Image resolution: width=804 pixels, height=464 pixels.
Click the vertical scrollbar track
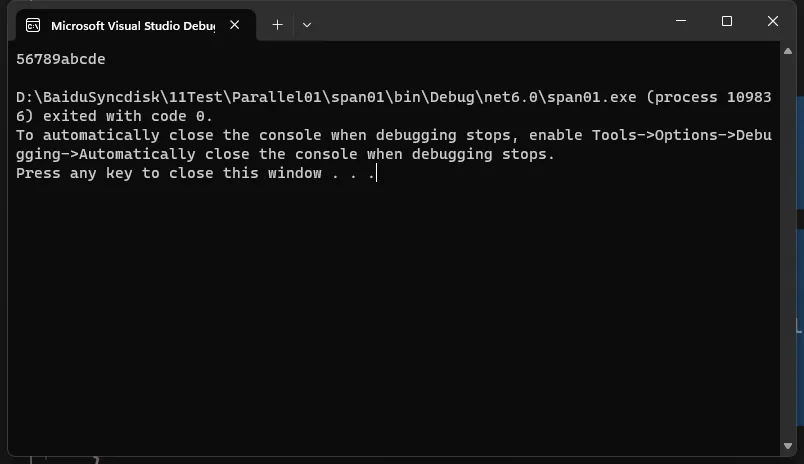pyautogui.click(x=788, y=249)
